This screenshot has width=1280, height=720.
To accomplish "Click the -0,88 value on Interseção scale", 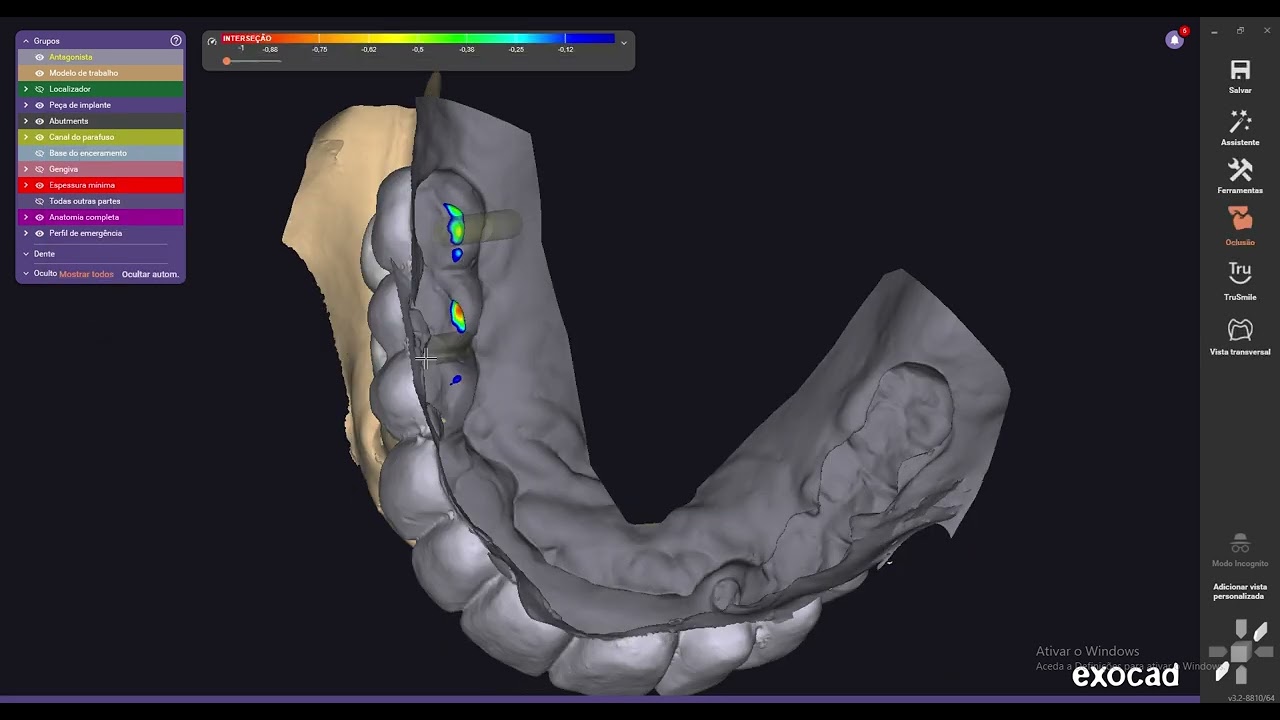I will (270, 49).
